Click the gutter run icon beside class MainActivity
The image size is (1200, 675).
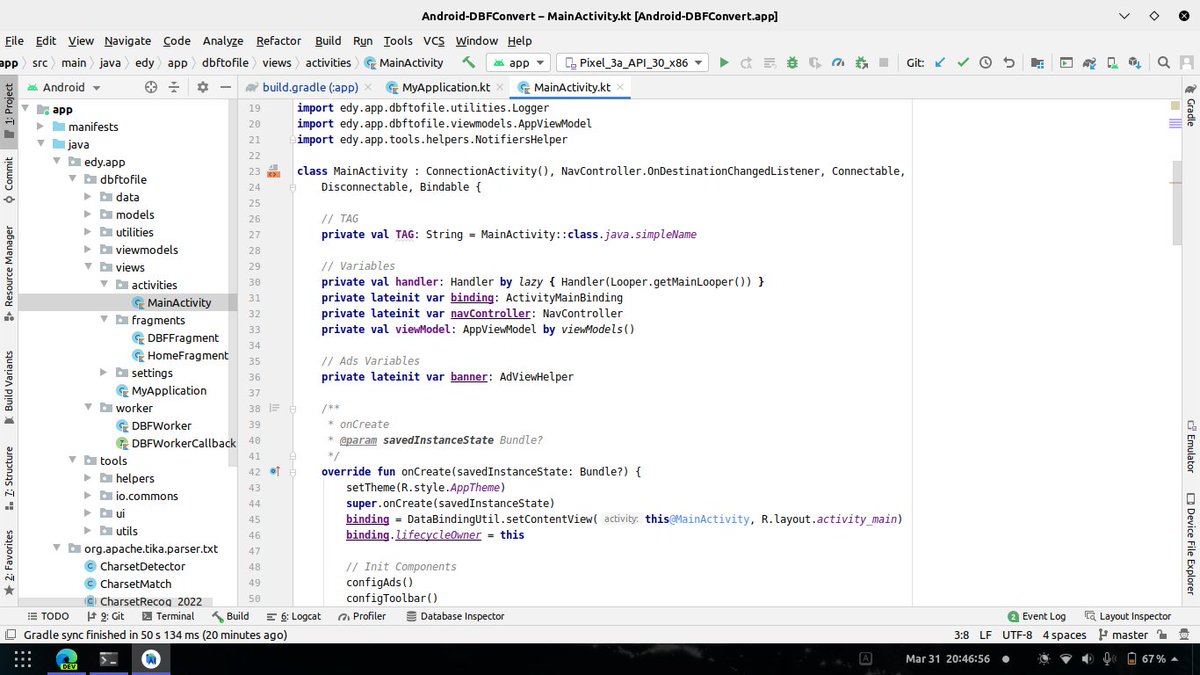pyautogui.click(x=273, y=172)
